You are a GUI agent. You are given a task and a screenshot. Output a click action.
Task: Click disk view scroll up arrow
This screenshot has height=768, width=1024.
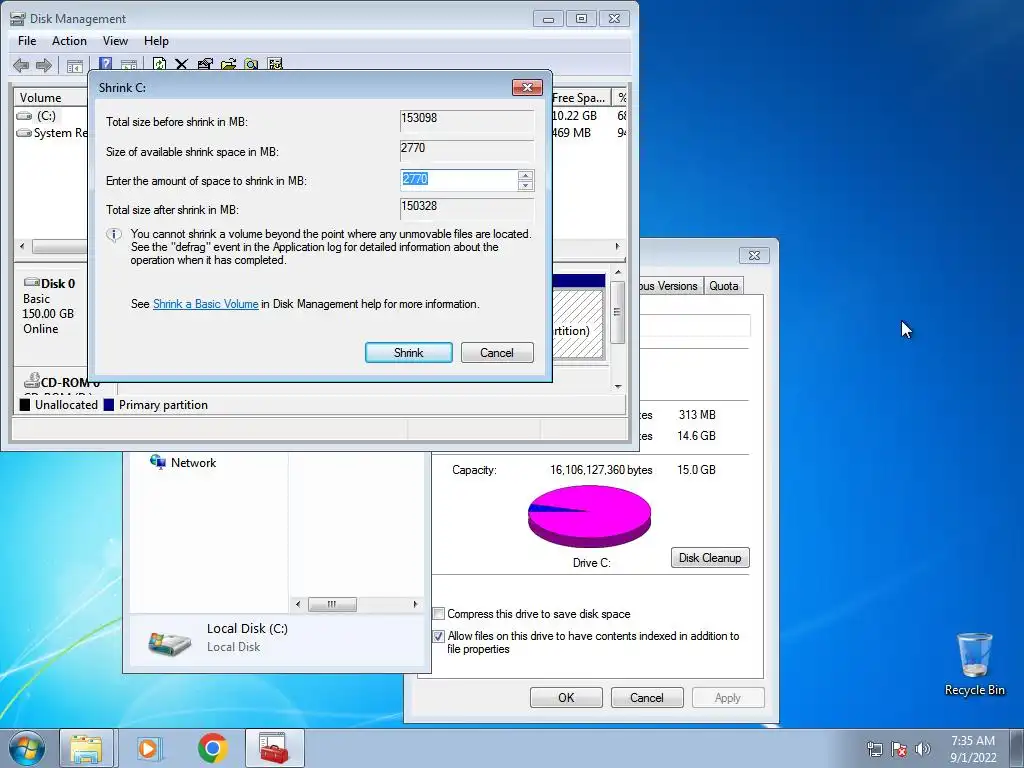(x=618, y=272)
